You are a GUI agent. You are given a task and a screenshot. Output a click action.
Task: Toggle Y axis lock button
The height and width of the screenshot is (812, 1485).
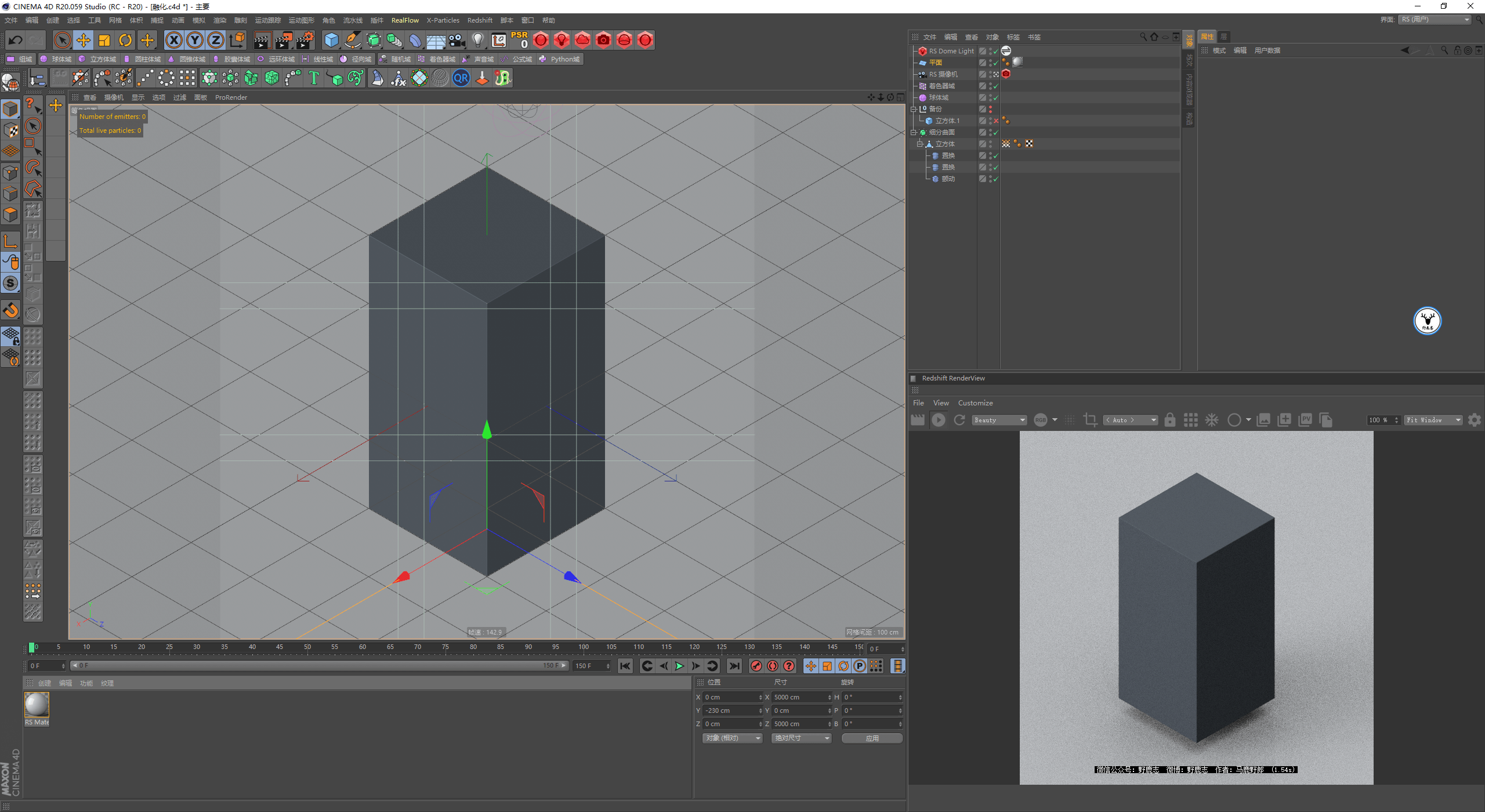195,40
